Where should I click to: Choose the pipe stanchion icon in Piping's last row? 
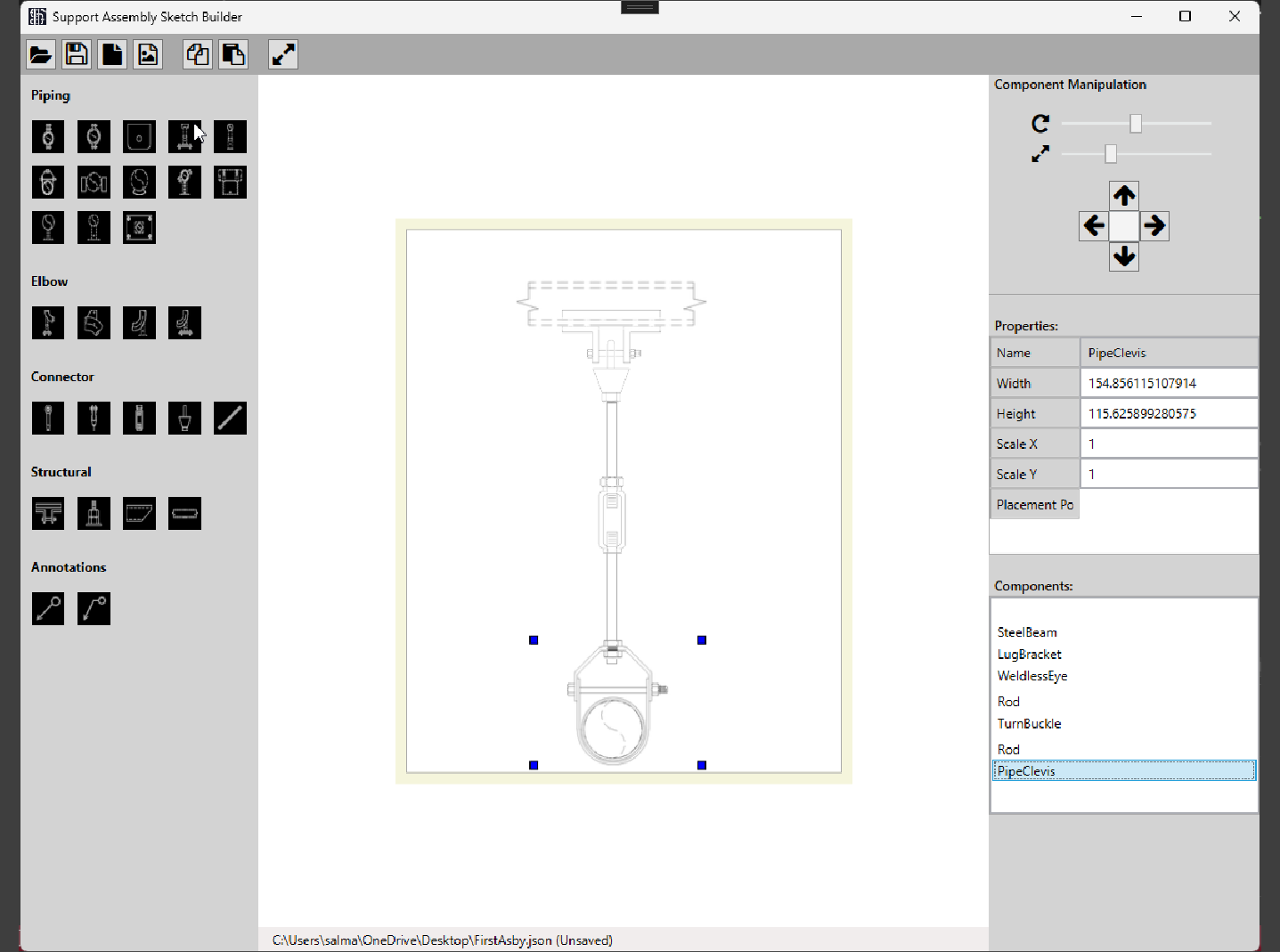94,228
